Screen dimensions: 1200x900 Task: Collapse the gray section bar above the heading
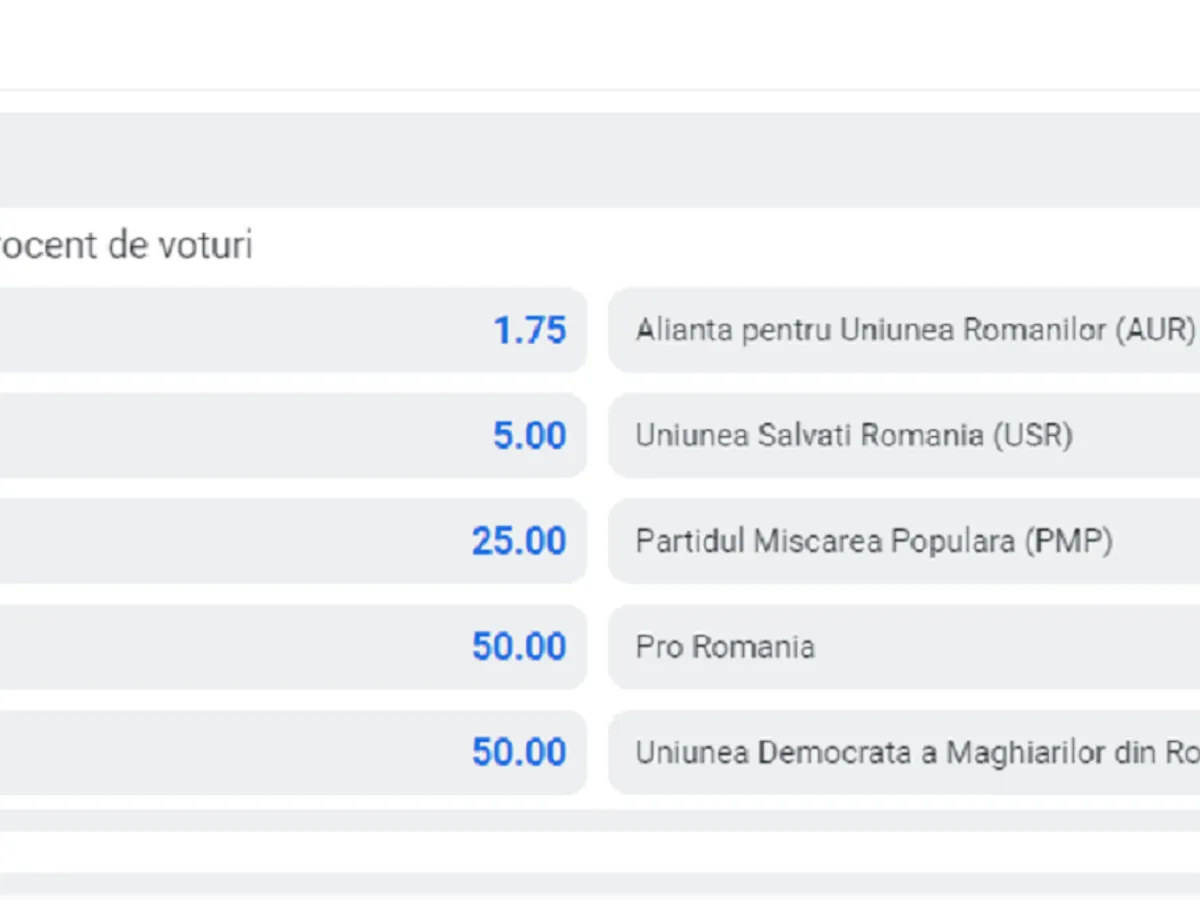click(600, 160)
